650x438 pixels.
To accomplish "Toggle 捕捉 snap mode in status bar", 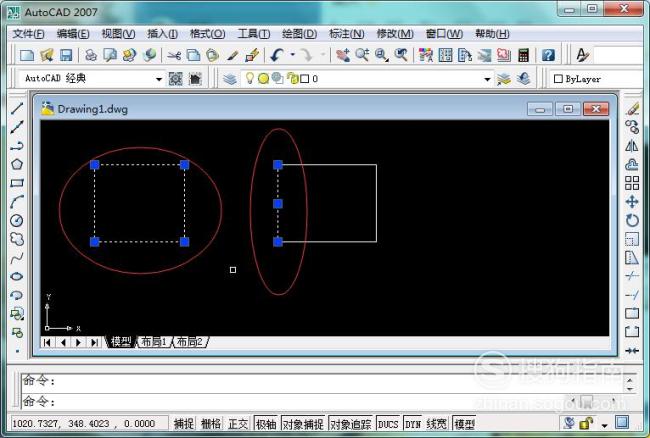I will click(x=183, y=423).
